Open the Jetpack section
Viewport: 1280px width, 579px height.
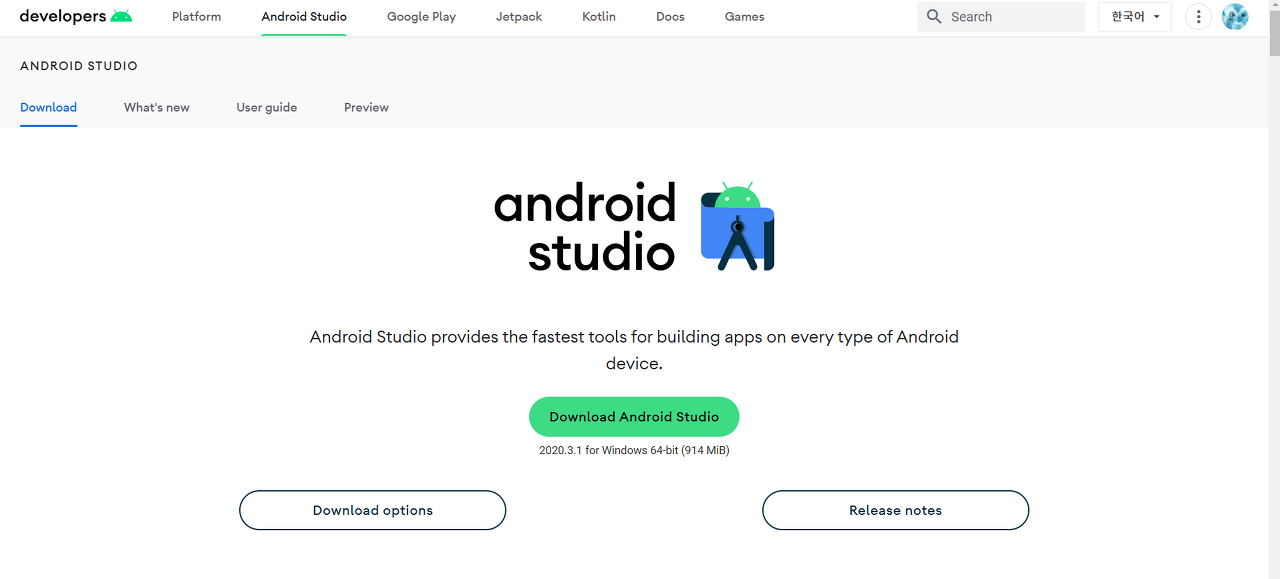519,17
